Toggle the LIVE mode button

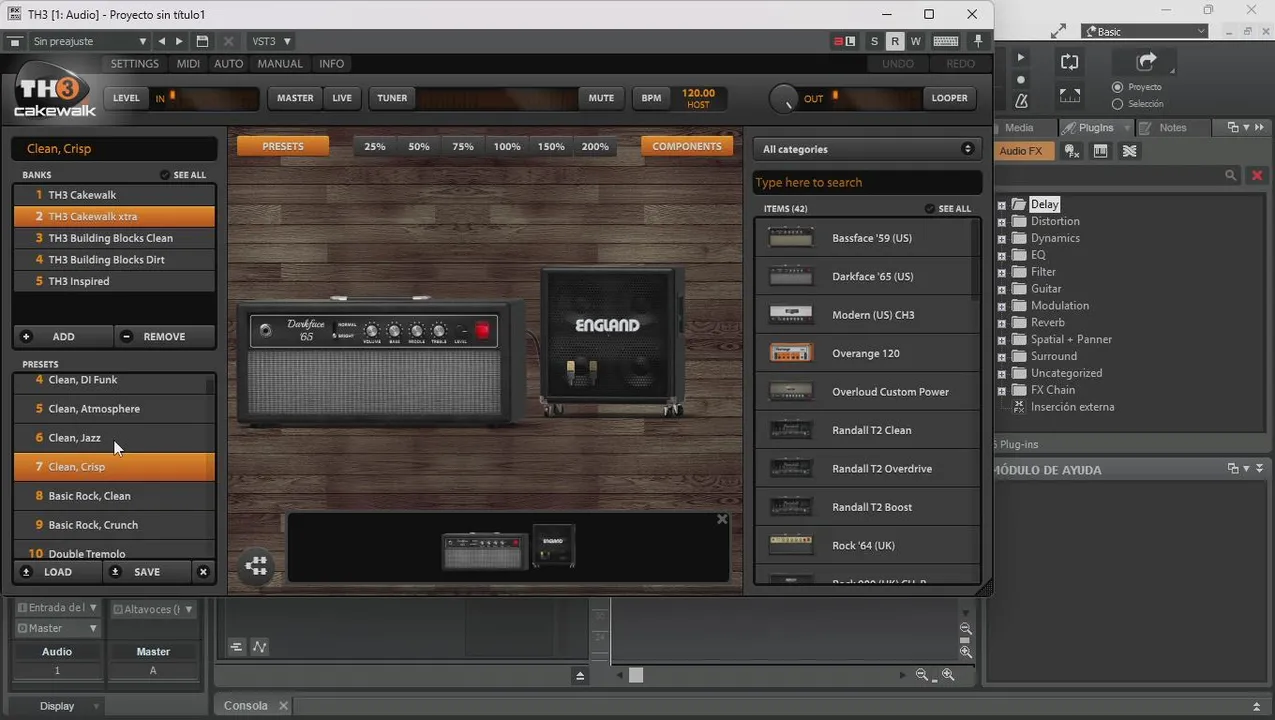[x=342, y=98]
